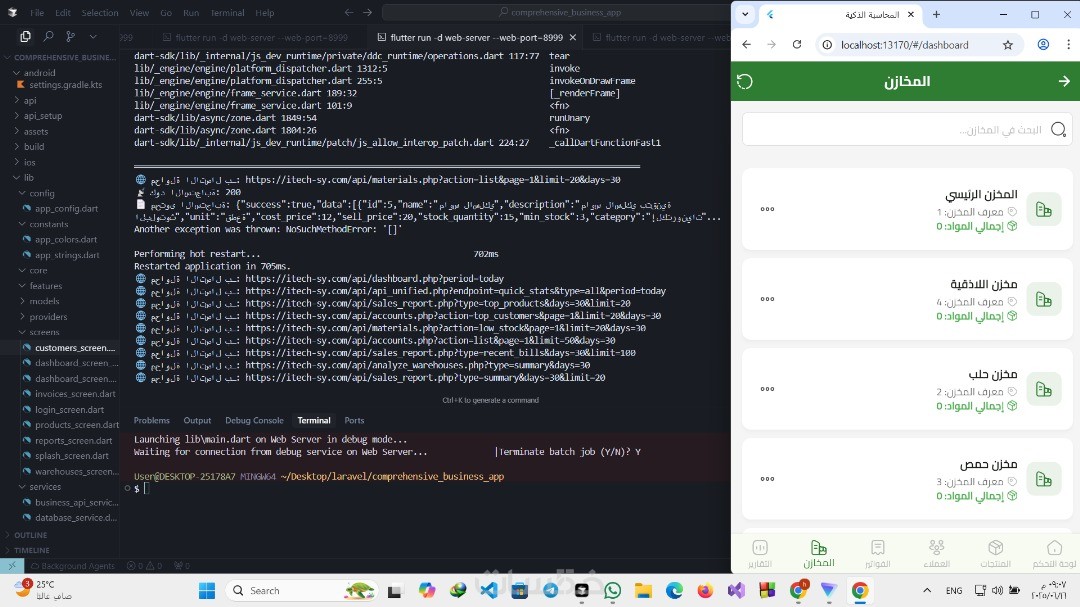Switch to the Debug Console tab

pos(254,420)
